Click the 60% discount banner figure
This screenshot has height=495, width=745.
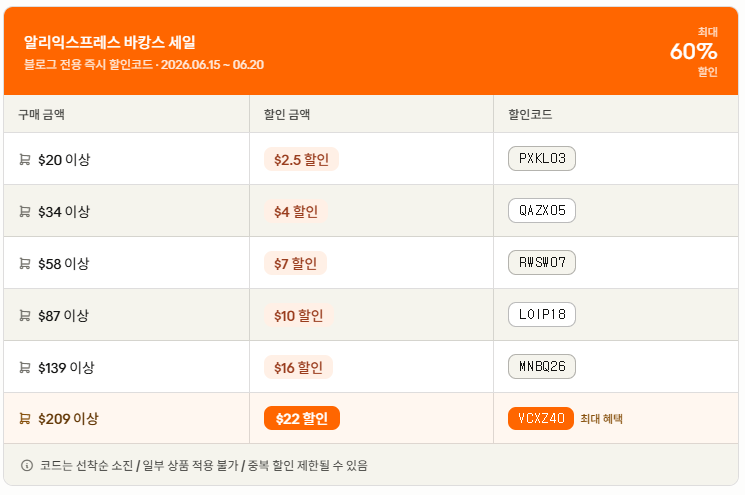(693, 51)
